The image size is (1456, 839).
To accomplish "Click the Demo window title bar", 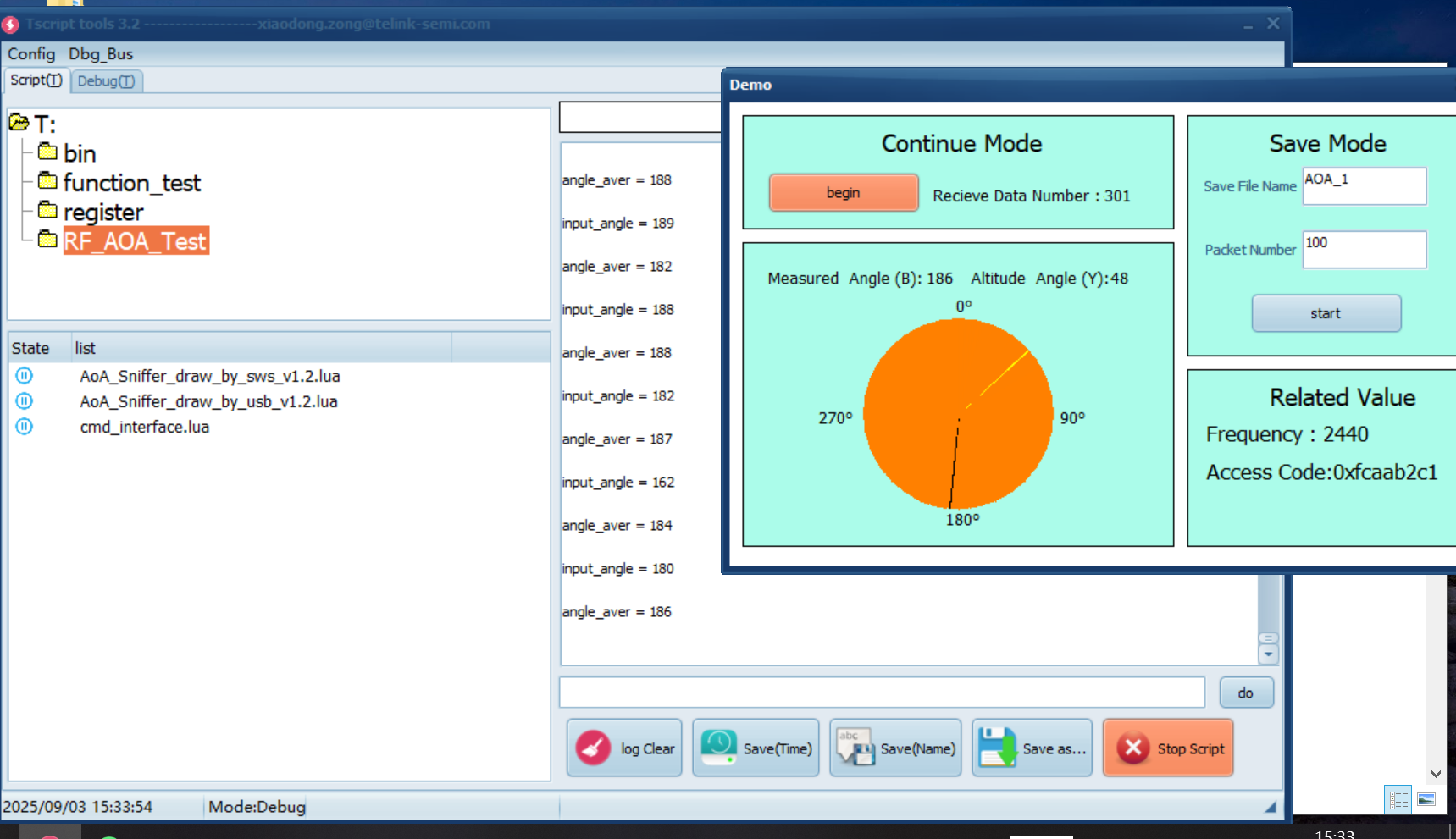I will 1088,85.
